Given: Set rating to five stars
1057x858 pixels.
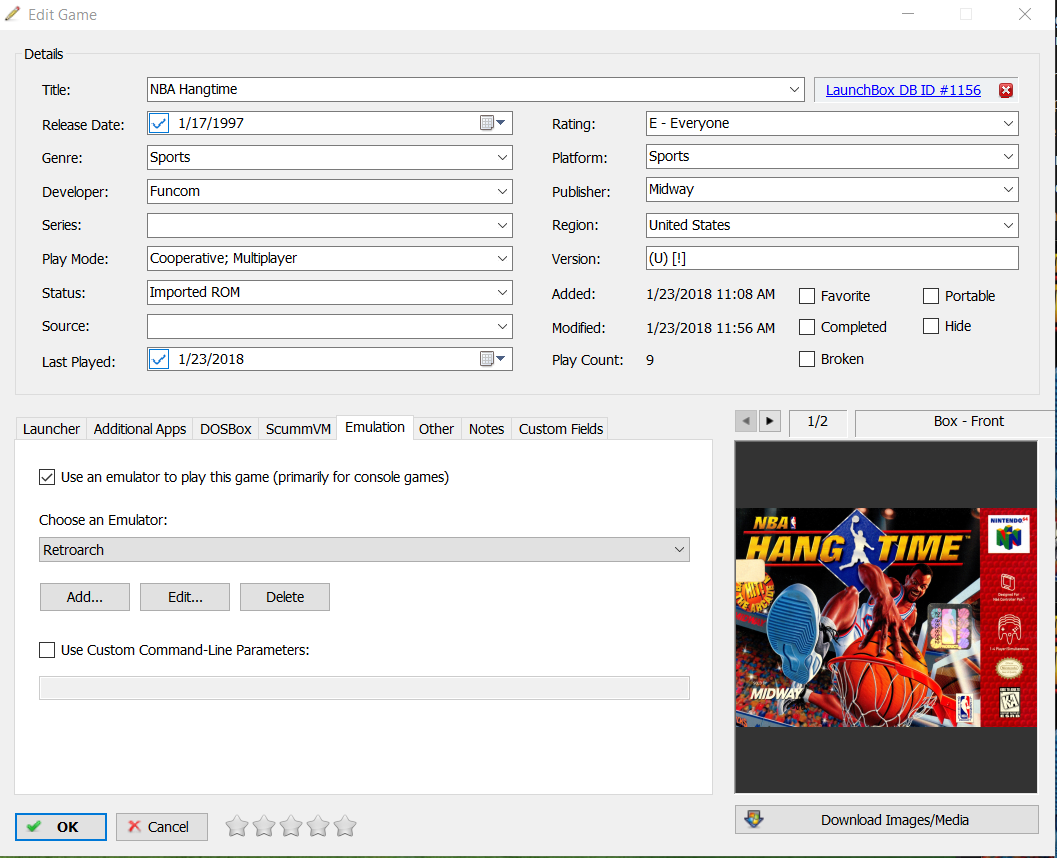Looking at the screenshot, I should pos(344,826).
